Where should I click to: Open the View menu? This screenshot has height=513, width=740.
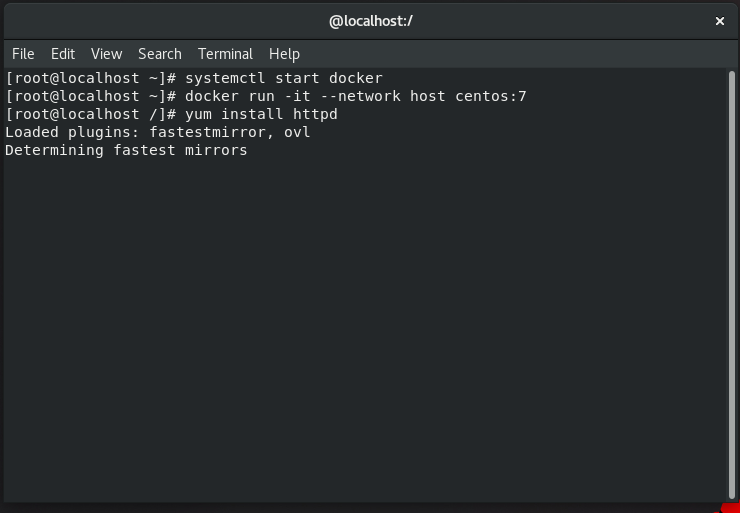click(106, 54)
